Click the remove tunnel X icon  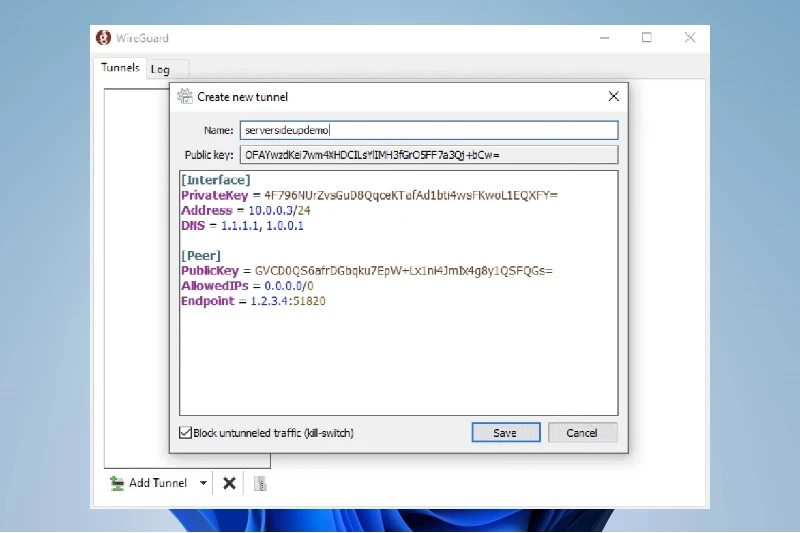click(x=230, y=483)
